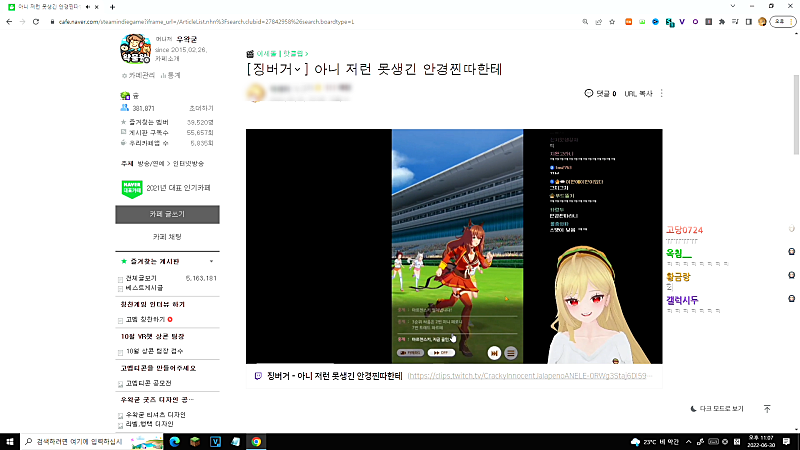Jump to comments via 댓글 0

pos(601,93)
